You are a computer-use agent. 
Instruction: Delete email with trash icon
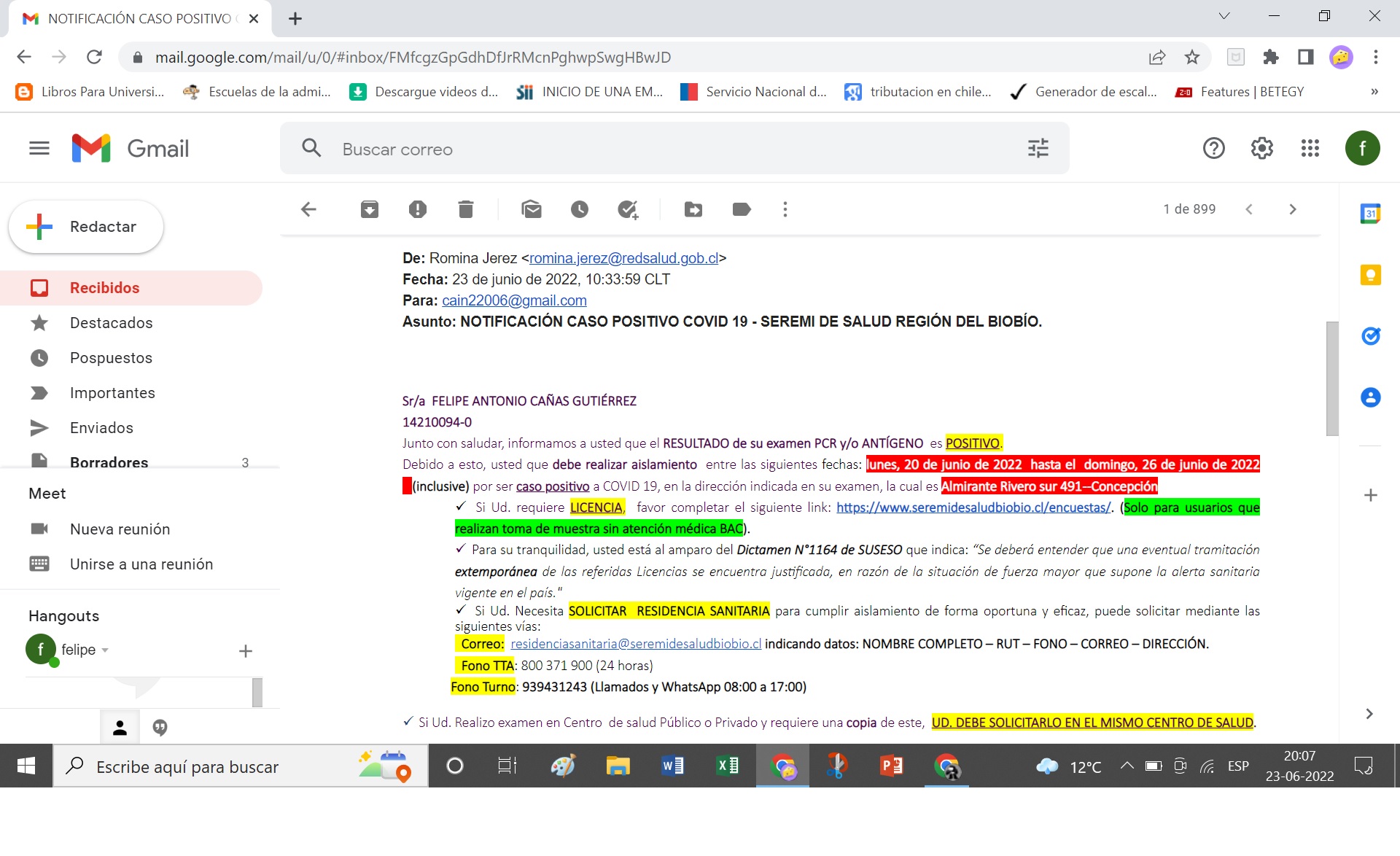tap(466, 210)
